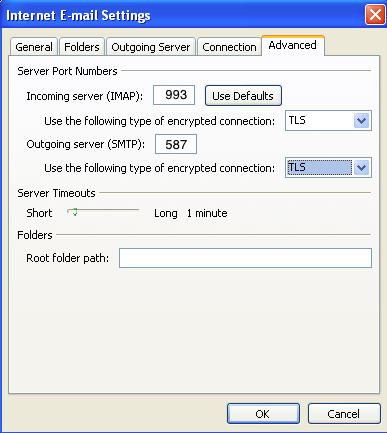The width and height of the screenshot is (387, 433).
Task: Expand the SMTP encrypted connection dropdown arrow
Action: coord(361,168)
